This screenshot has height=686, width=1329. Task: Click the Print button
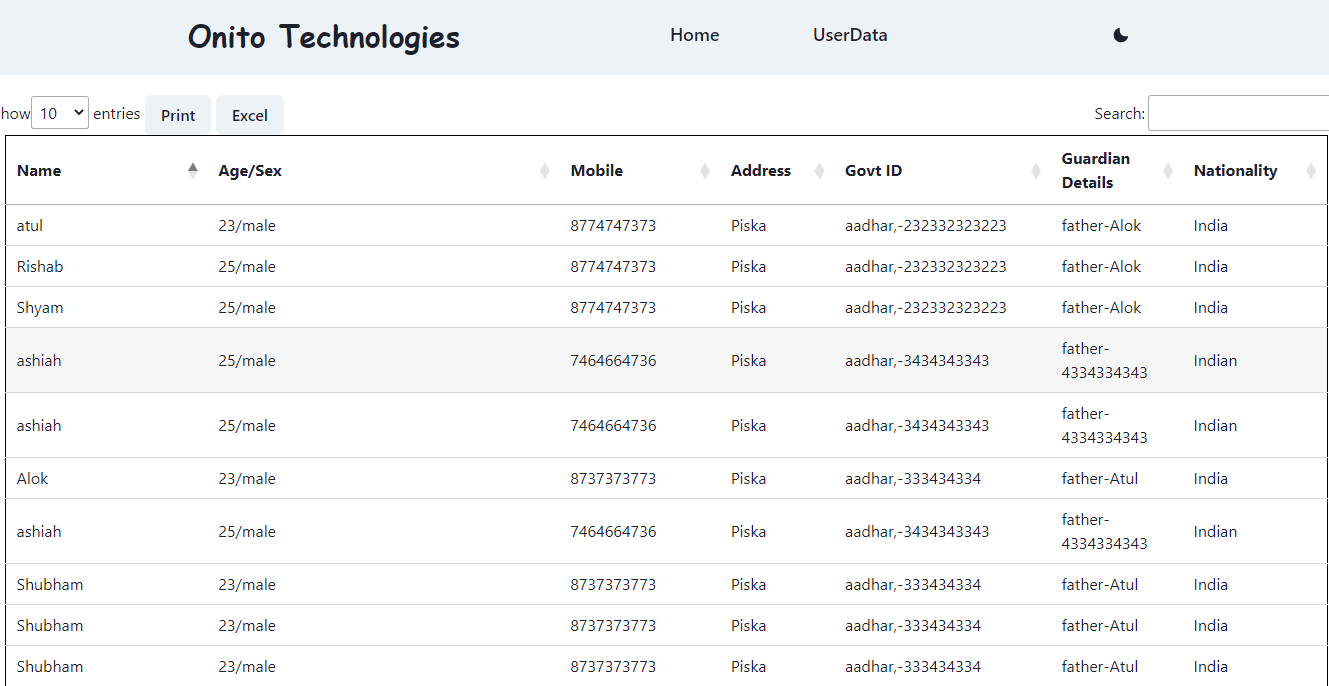pyautogui.click(x=178, y=115)
